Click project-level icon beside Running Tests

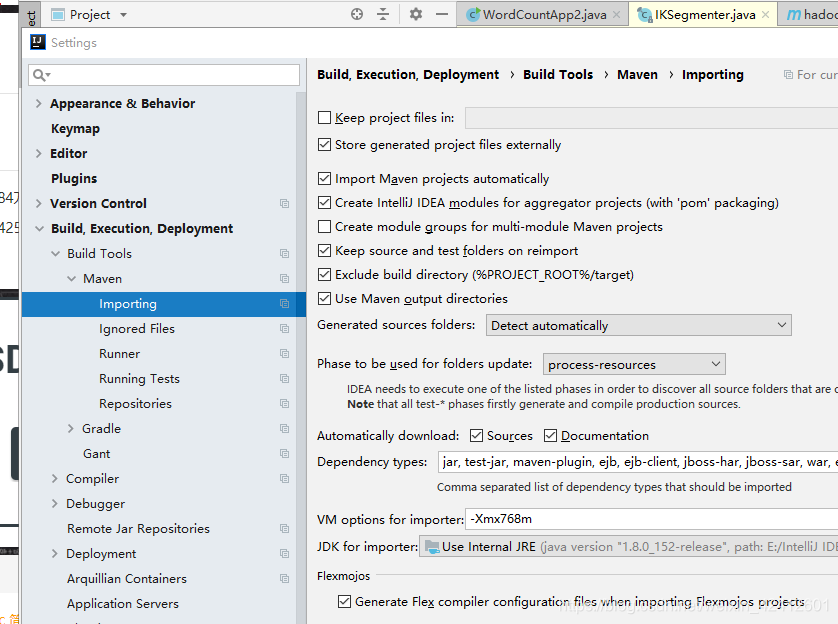tap(284, 379)
